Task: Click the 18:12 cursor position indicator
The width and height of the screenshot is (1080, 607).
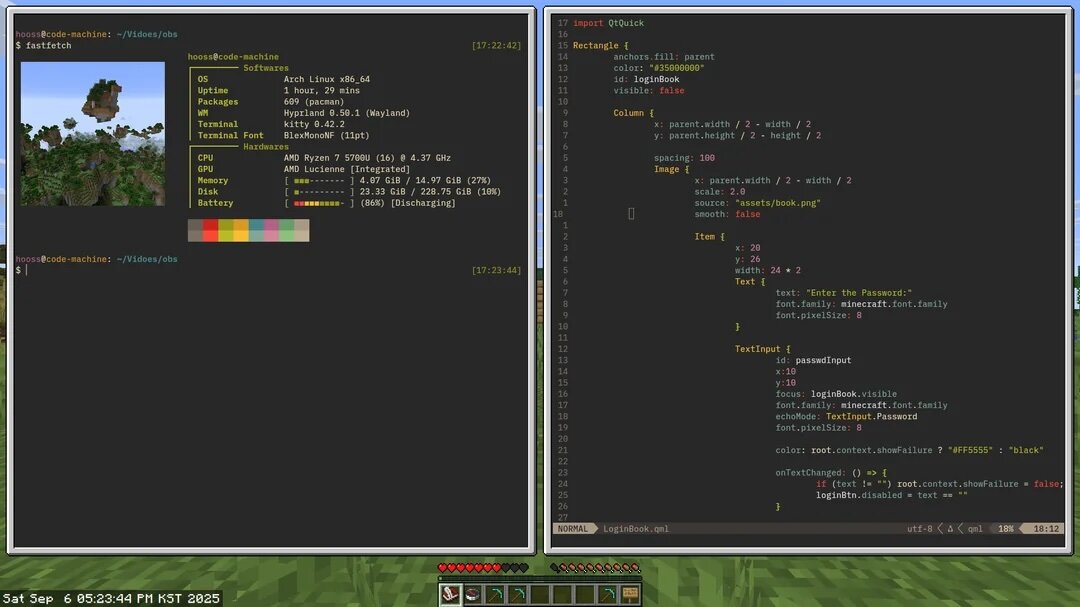Action: (x=1046, y=529)
